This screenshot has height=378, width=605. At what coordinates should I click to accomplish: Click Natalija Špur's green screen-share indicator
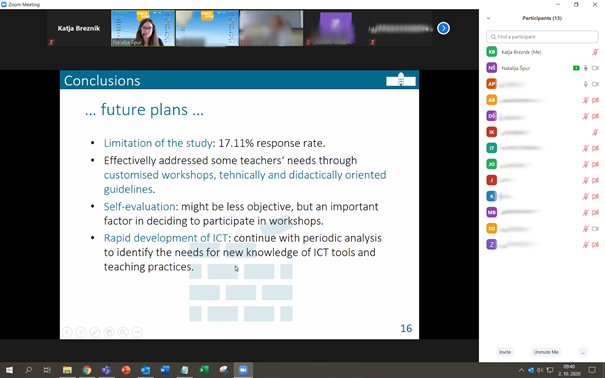pyautogui.click(x=576, y=68)
